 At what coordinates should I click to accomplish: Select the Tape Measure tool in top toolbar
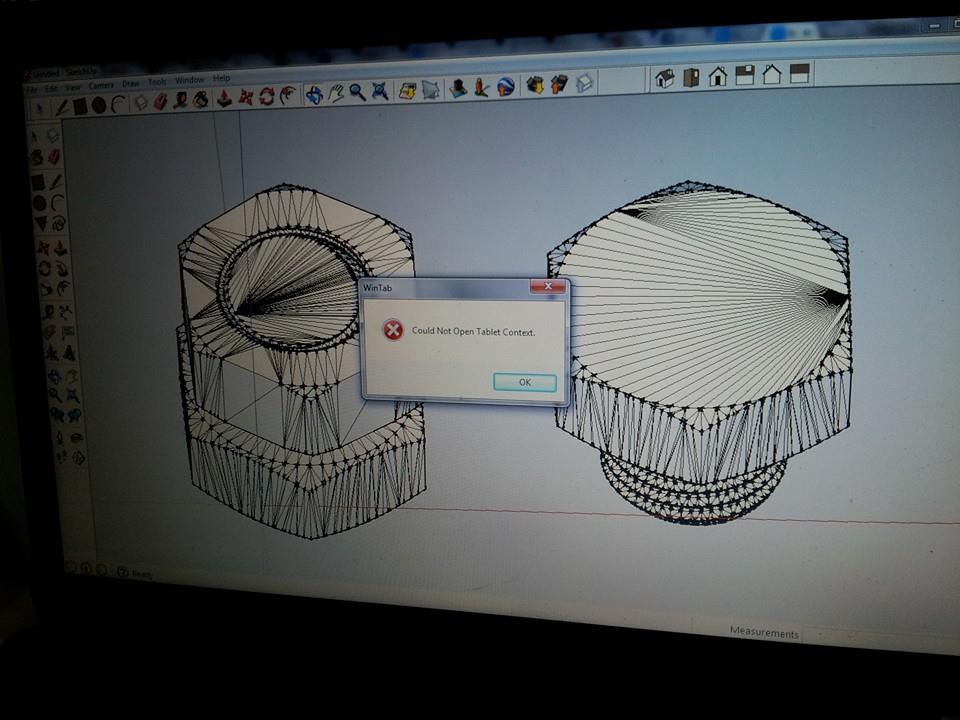[180, 100]
